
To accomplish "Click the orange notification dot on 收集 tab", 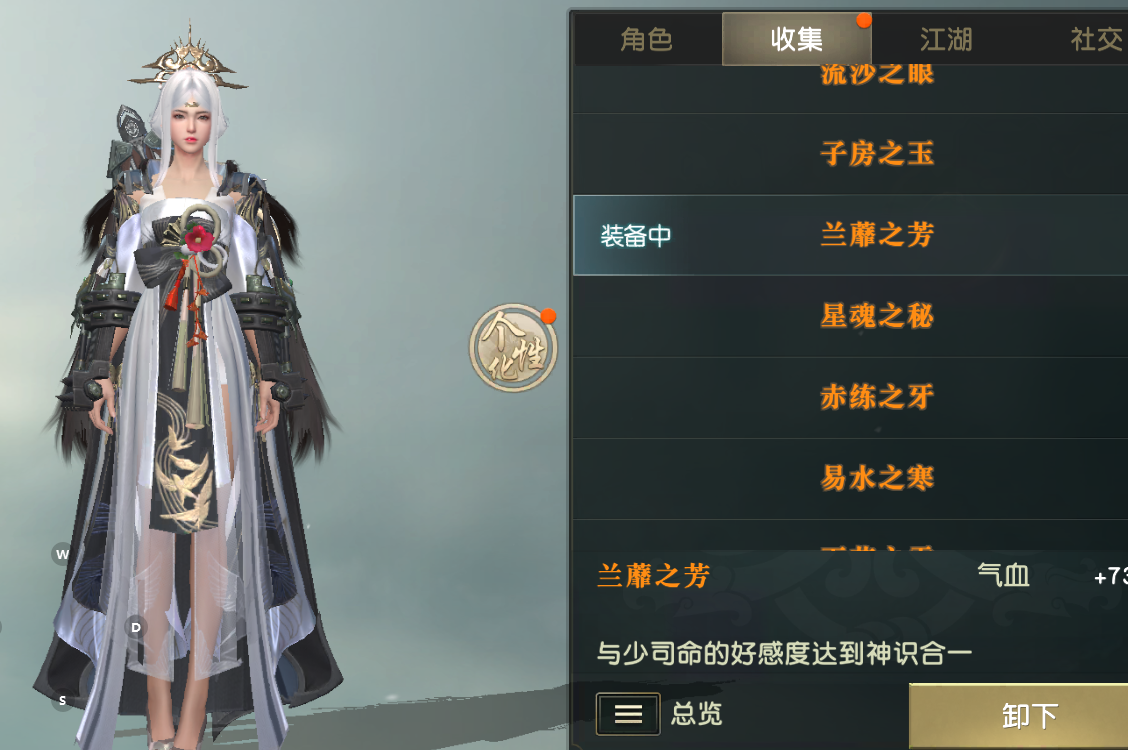I will (x=863, y=20).
